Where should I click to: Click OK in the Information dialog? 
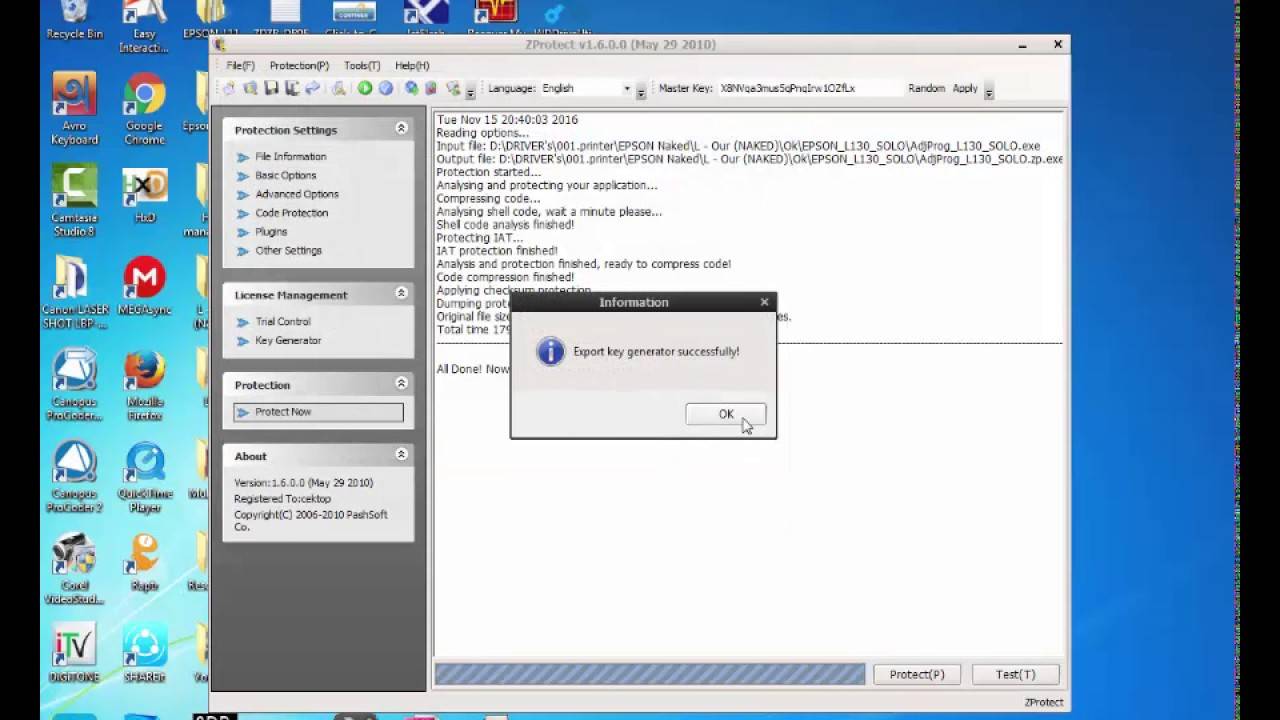click(x=725, y=414)
